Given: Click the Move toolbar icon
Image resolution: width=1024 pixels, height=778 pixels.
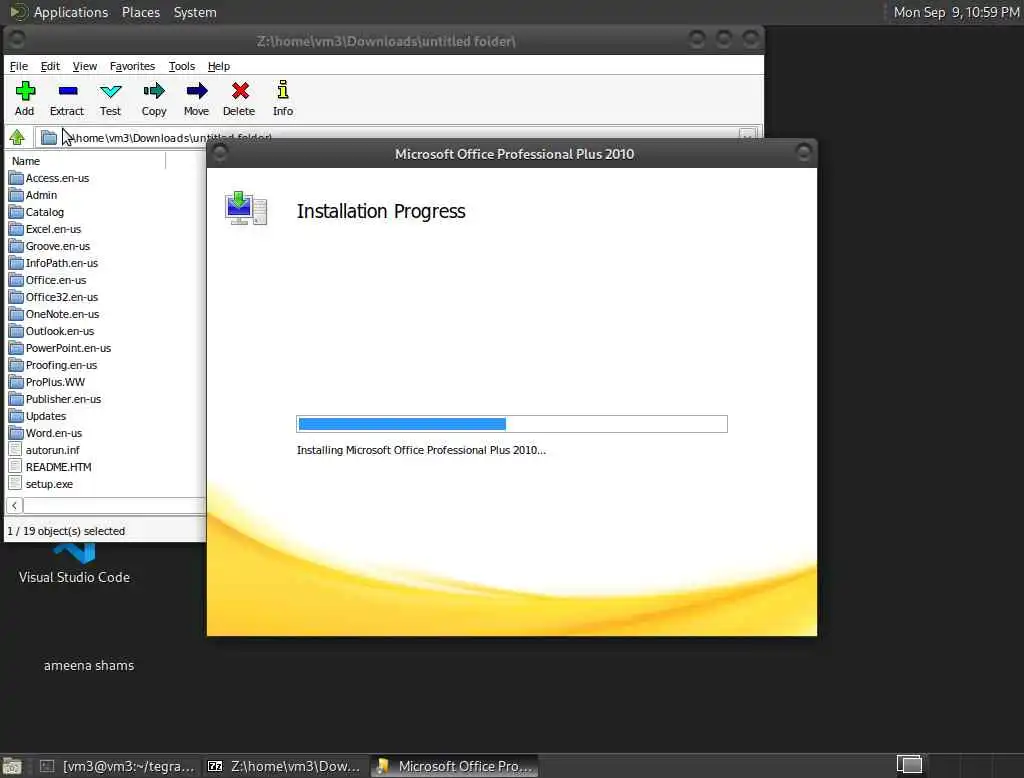Looking at the screenshot, I should click(x=197, y=98).
